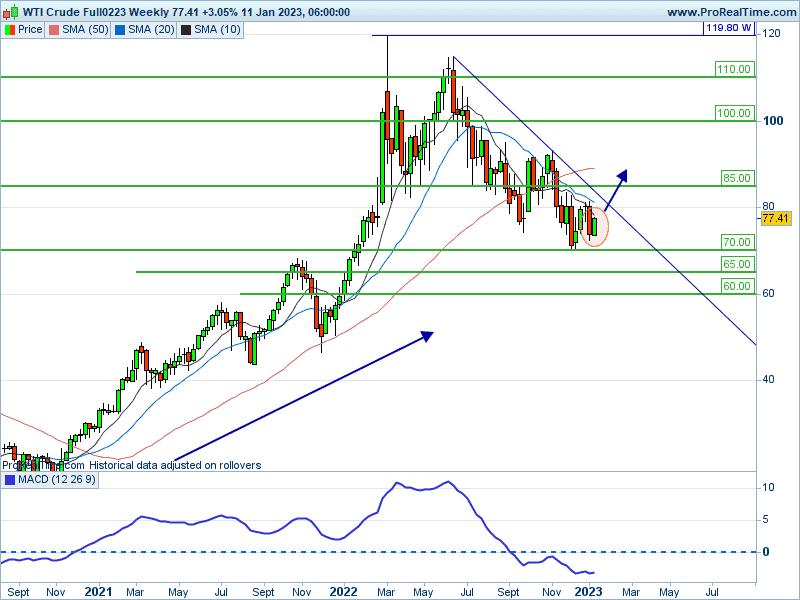Select the 110.00 horizontal level label
Screen dimensions: 800x600
[x=733, y=69]
